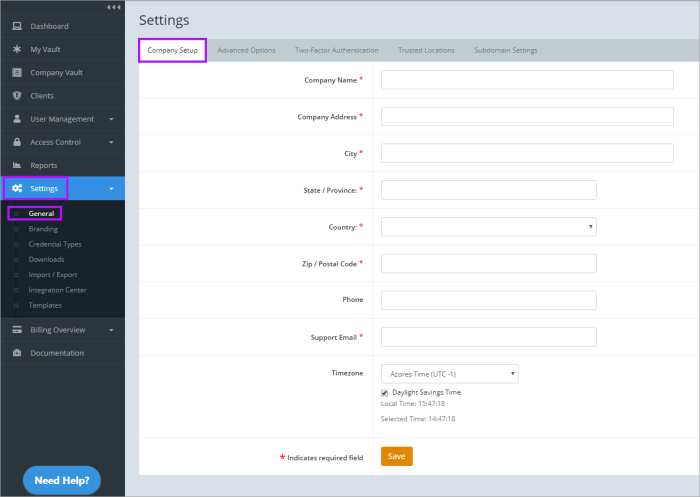Collapse the sidebar with top arrows
This screenshot has width=700, height=497.
[111, 7]
